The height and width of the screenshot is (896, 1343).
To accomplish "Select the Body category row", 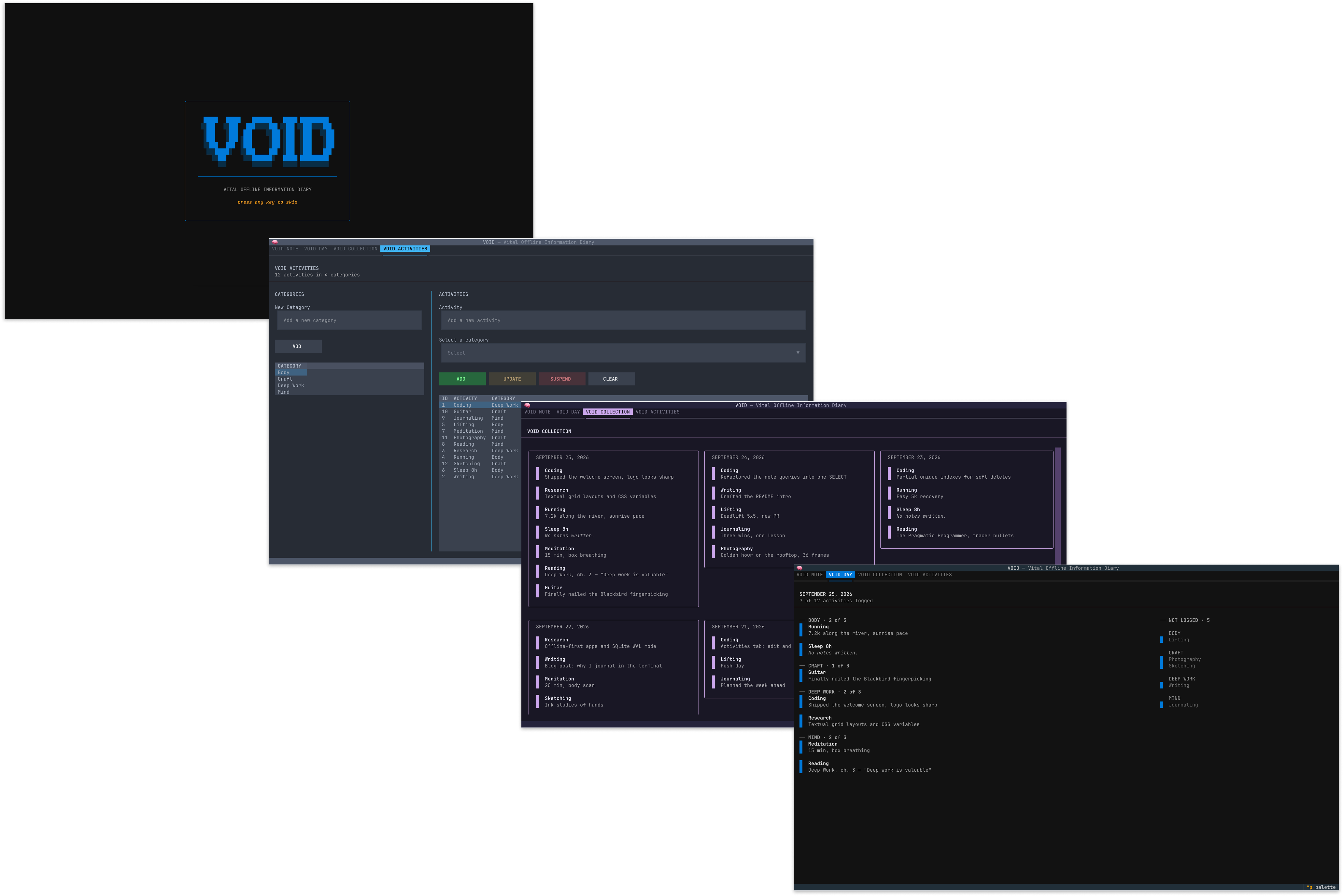I will click(291, 372).
